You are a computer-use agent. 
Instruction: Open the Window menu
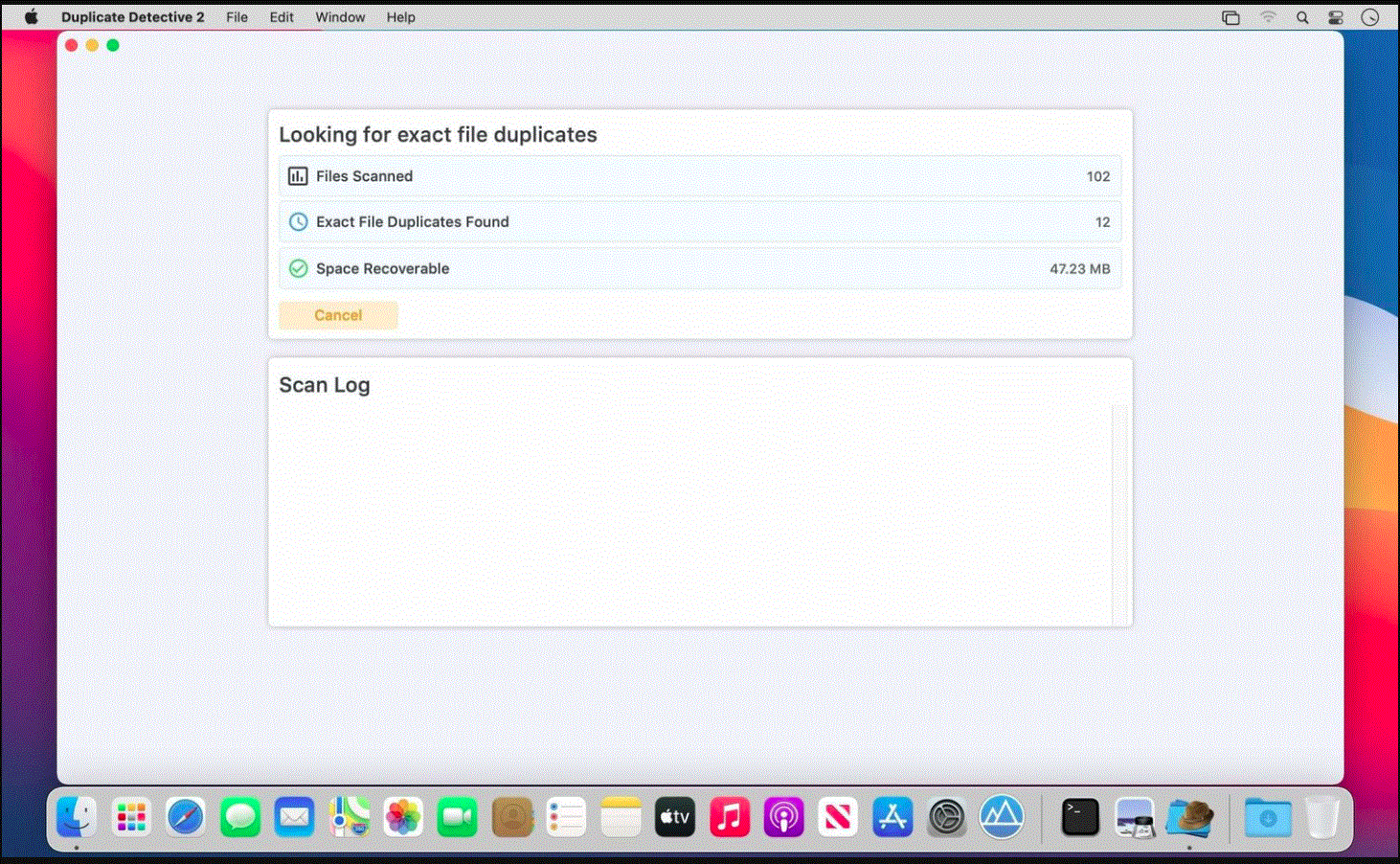coord(340,17)
